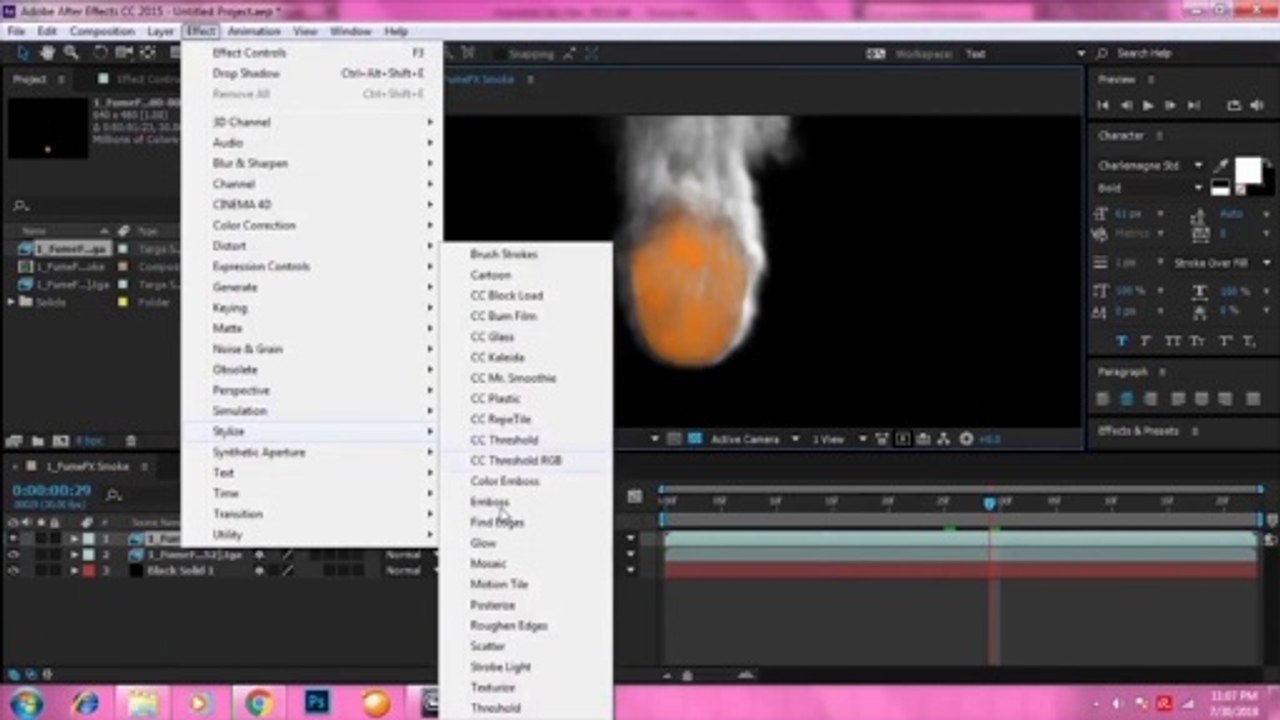Expand layer 2 properties triangle

(73, 554)
